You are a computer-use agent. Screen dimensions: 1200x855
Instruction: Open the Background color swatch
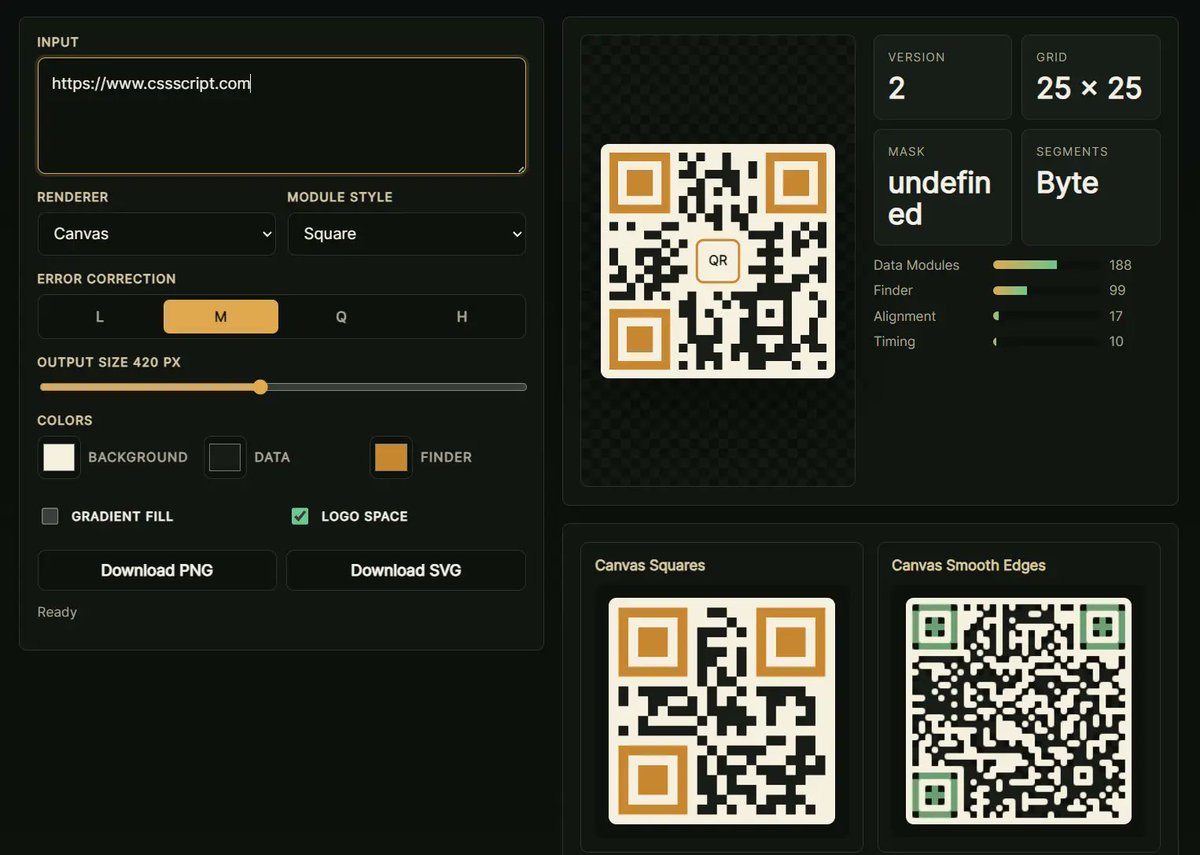59,457
